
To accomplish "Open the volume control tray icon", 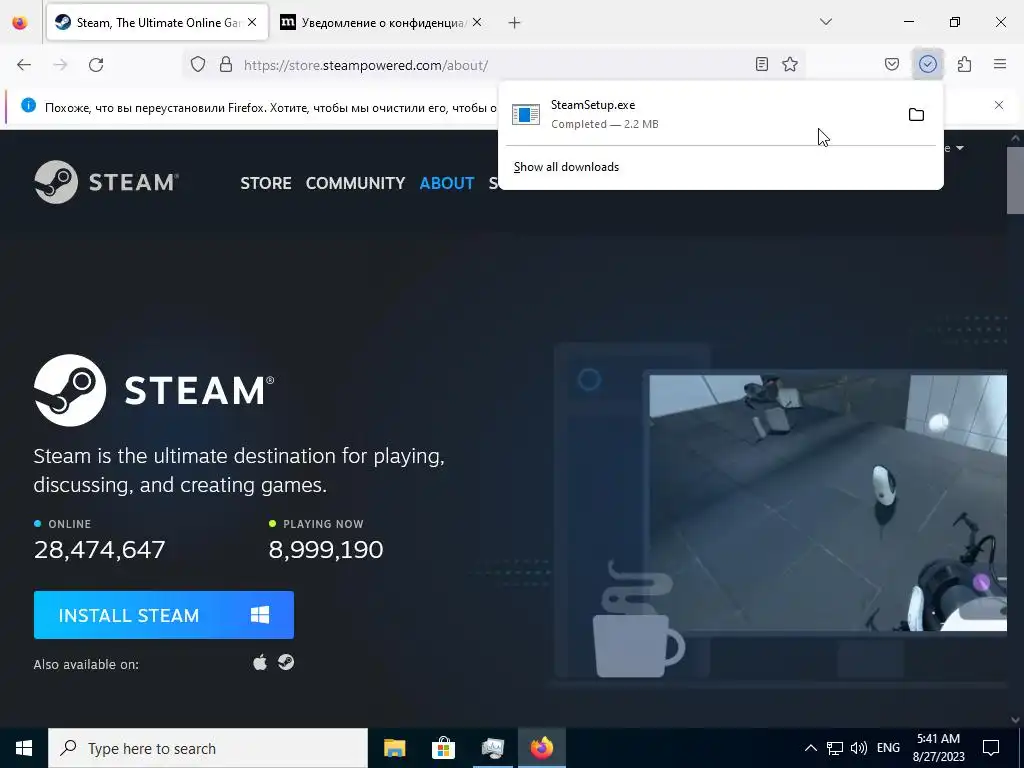I will [x=859, y=748].
